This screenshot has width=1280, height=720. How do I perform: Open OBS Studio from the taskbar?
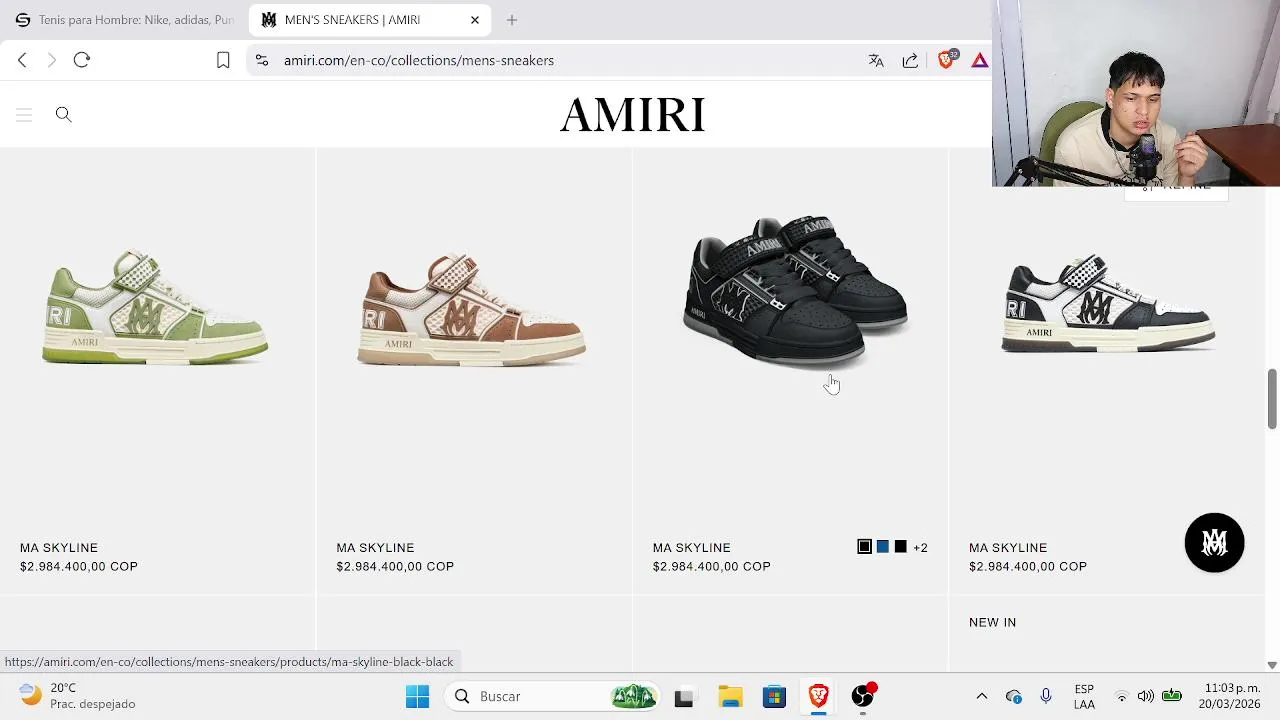pyautogui.click(x=863, y=696)
